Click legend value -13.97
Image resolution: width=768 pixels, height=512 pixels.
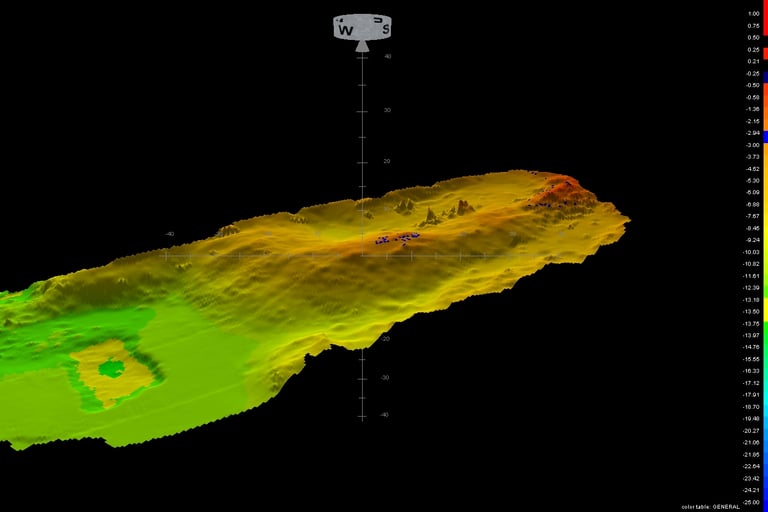point(752,336)
